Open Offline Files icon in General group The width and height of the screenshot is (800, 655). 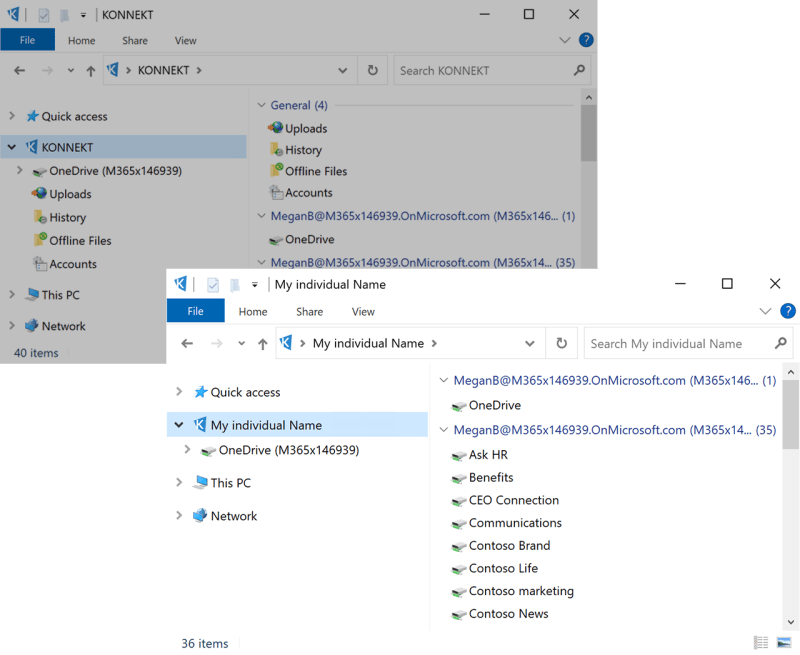276,170
